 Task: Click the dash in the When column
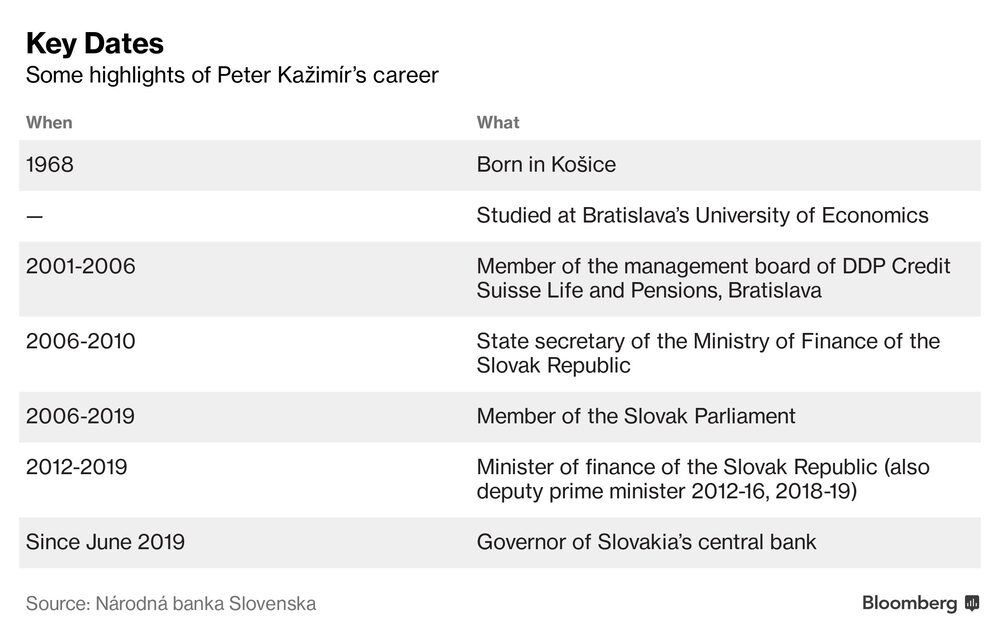click(x=34, y=216)
